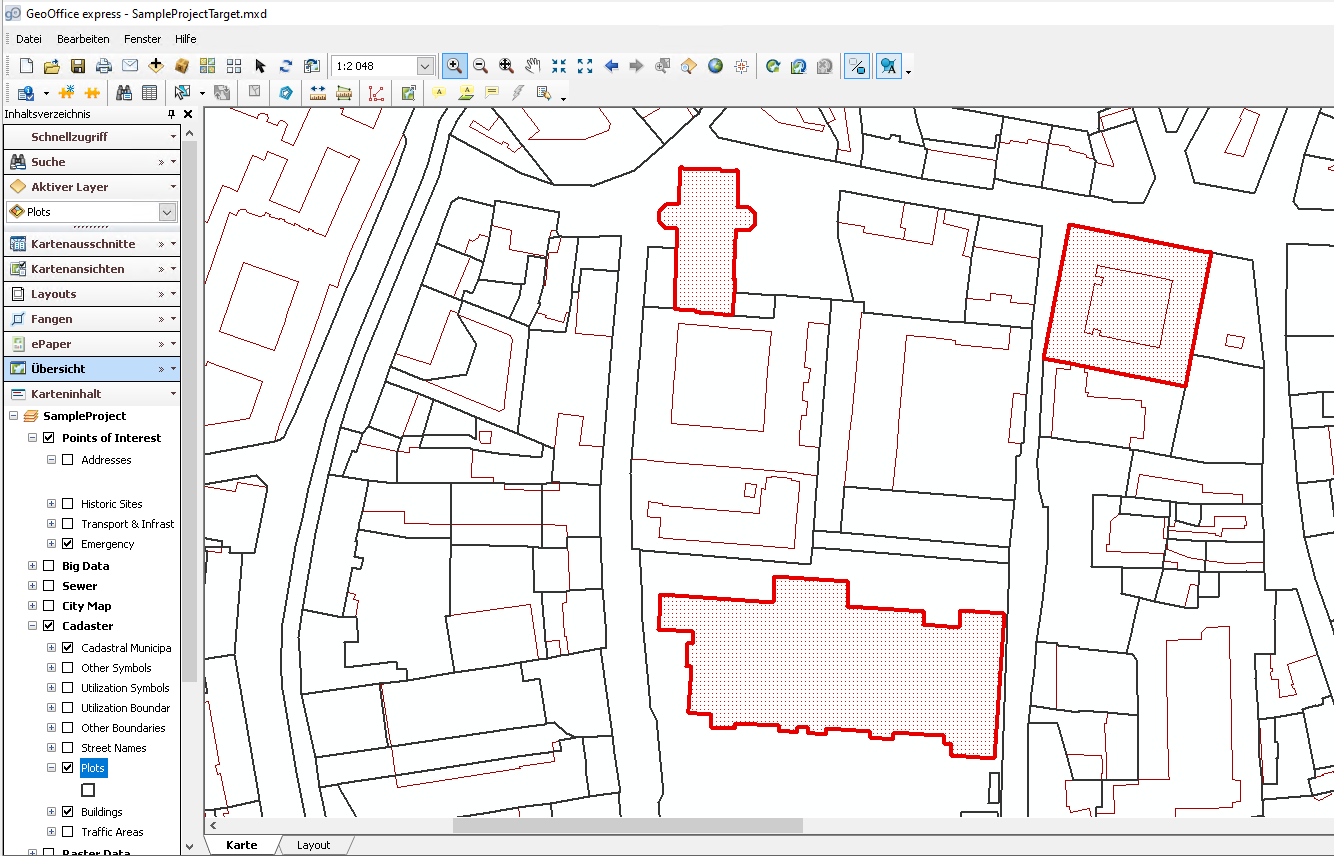Uncheck the Buildings layer checkbox
The height and width of the screenshot is (856, 1334).
pos(68,812)
